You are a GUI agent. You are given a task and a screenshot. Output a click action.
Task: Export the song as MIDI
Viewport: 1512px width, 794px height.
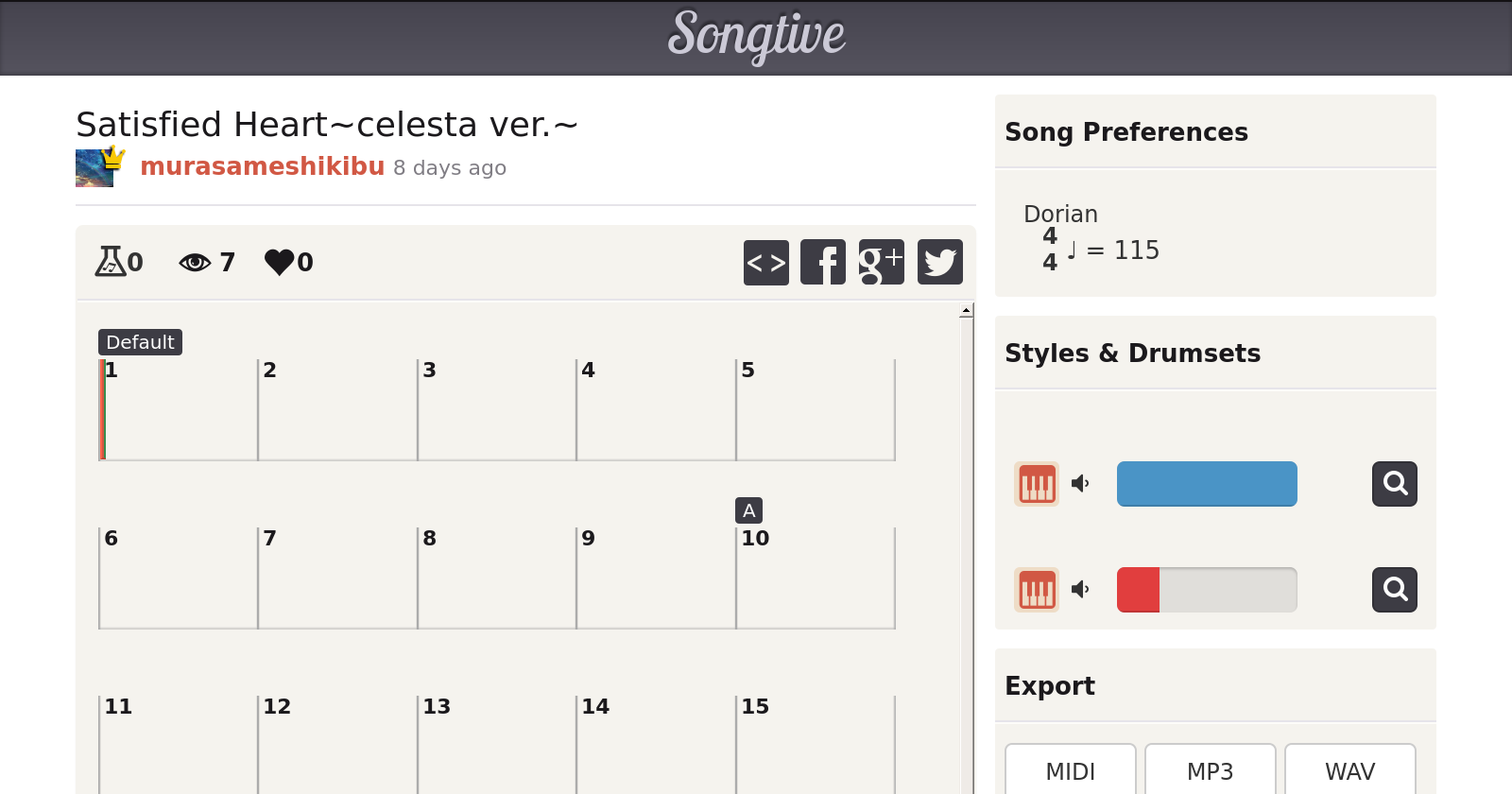click(1070, 771)
